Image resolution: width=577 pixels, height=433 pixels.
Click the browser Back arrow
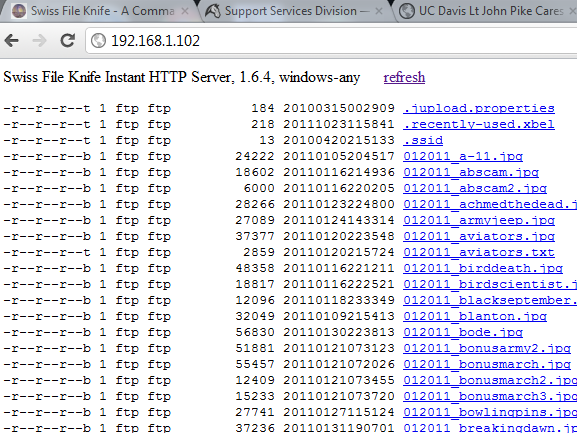(12, 40)
